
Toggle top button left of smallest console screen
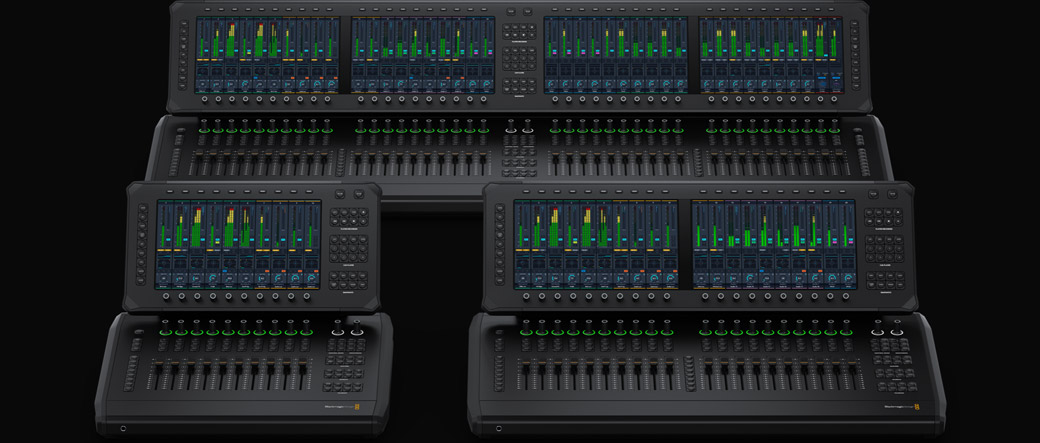(143, 209)
